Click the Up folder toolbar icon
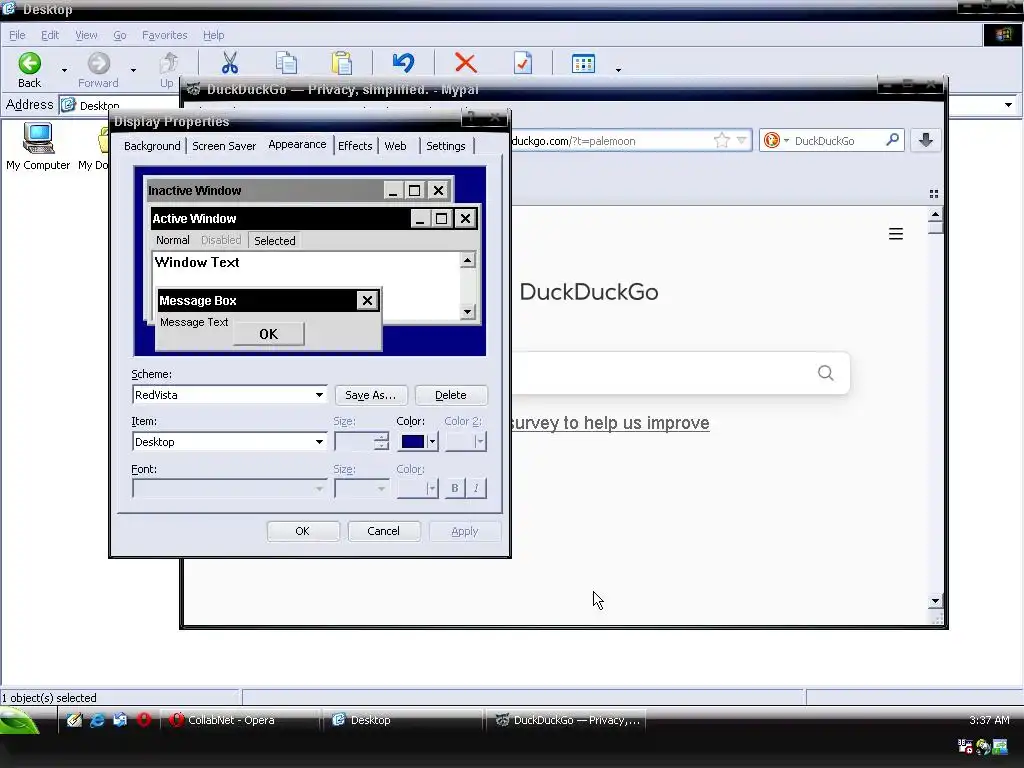This screenshot has width=1024, height=768. 168,63
